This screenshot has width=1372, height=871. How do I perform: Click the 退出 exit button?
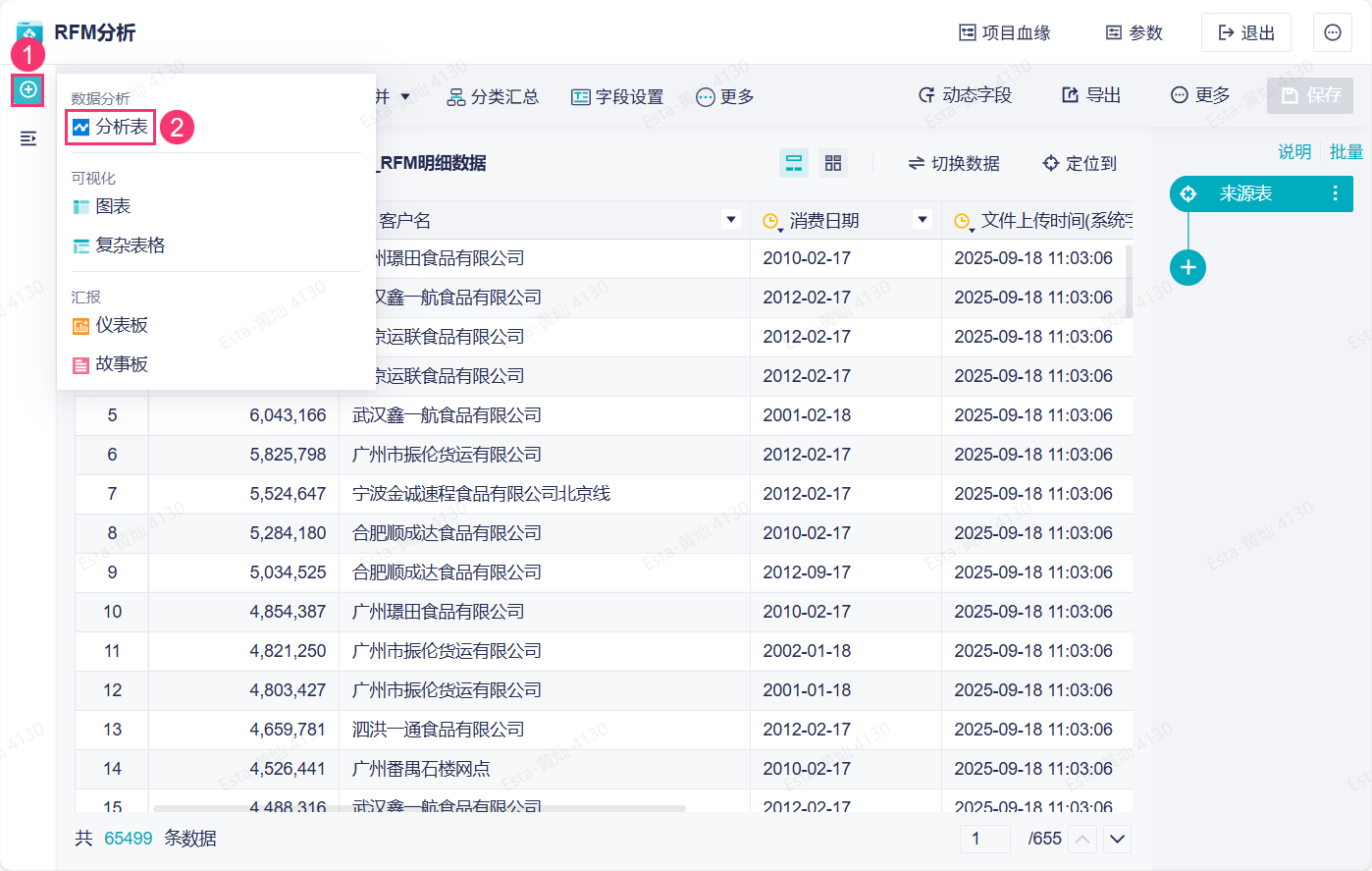coord(1246,32)
